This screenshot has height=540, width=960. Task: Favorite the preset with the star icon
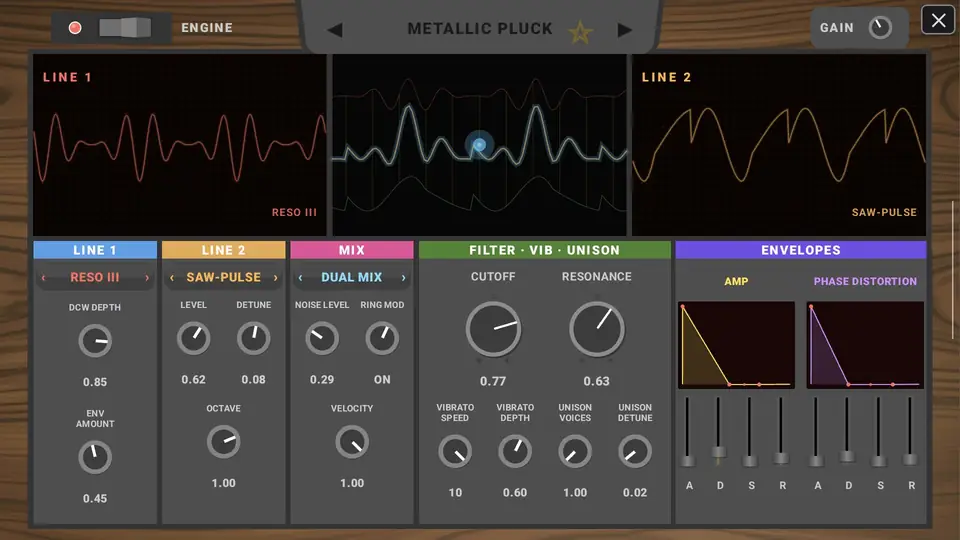pos(580,31)
